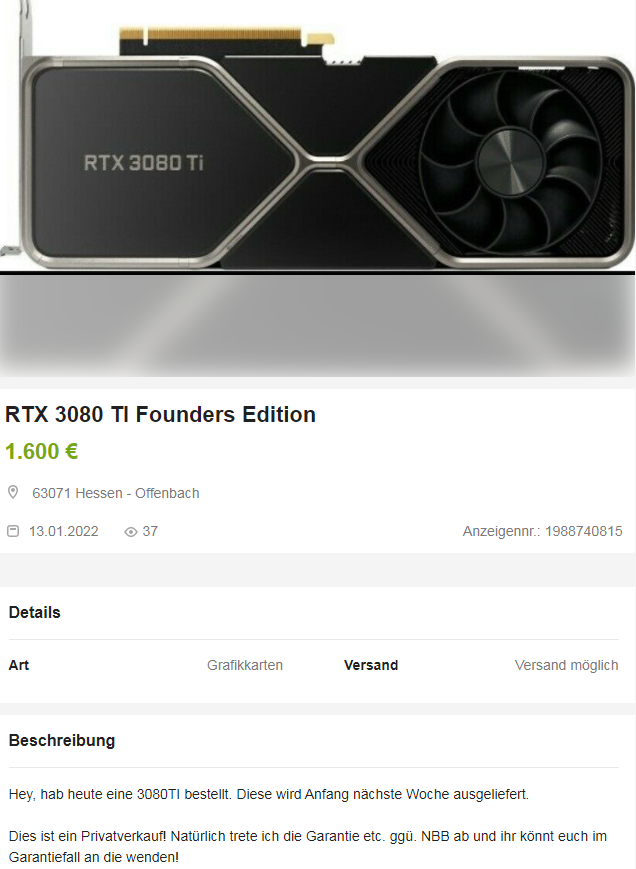Click the graphics card fan in image
The height and width of the screenshot is (869, 636).
point(510,161)
